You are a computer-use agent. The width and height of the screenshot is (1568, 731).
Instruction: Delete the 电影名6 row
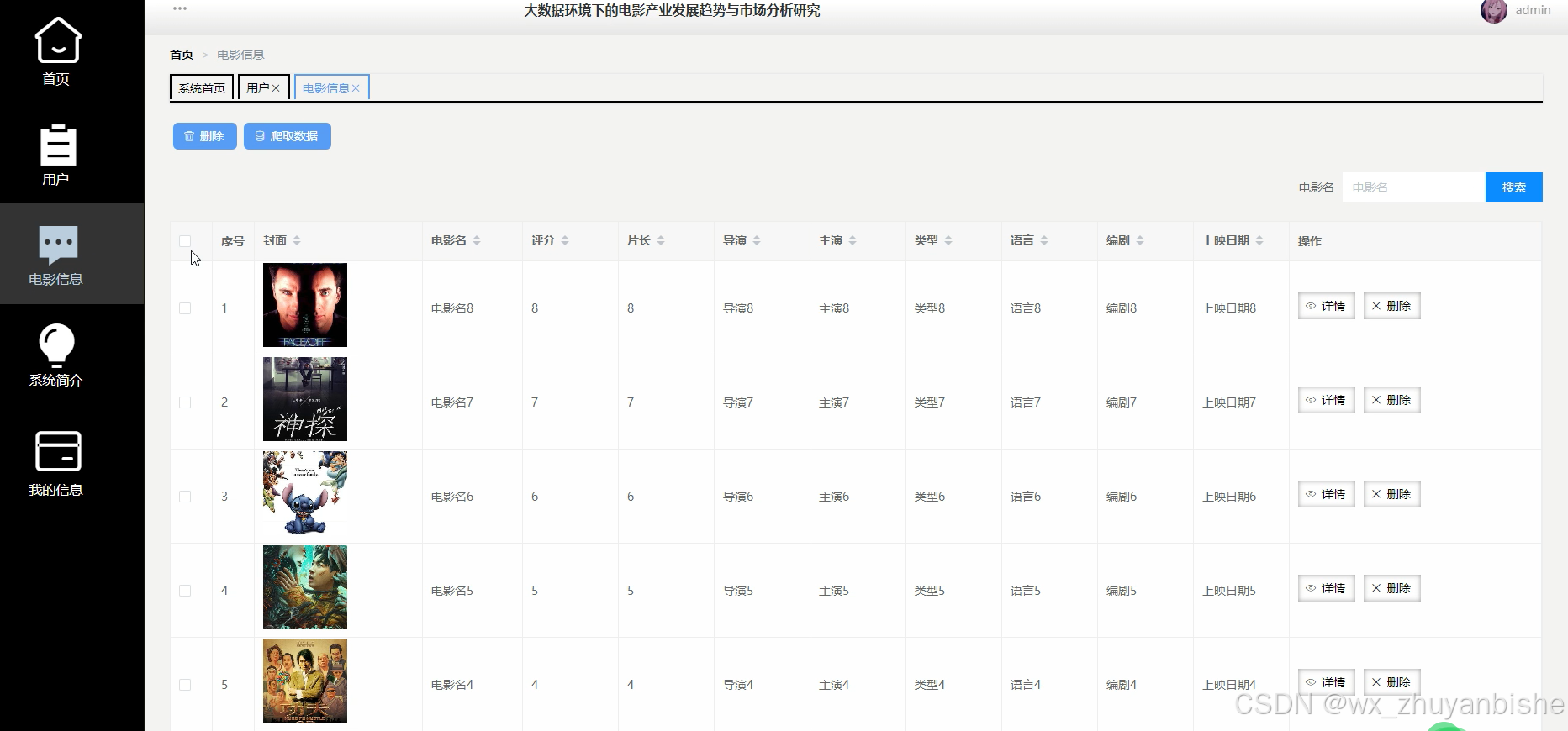1391,494
